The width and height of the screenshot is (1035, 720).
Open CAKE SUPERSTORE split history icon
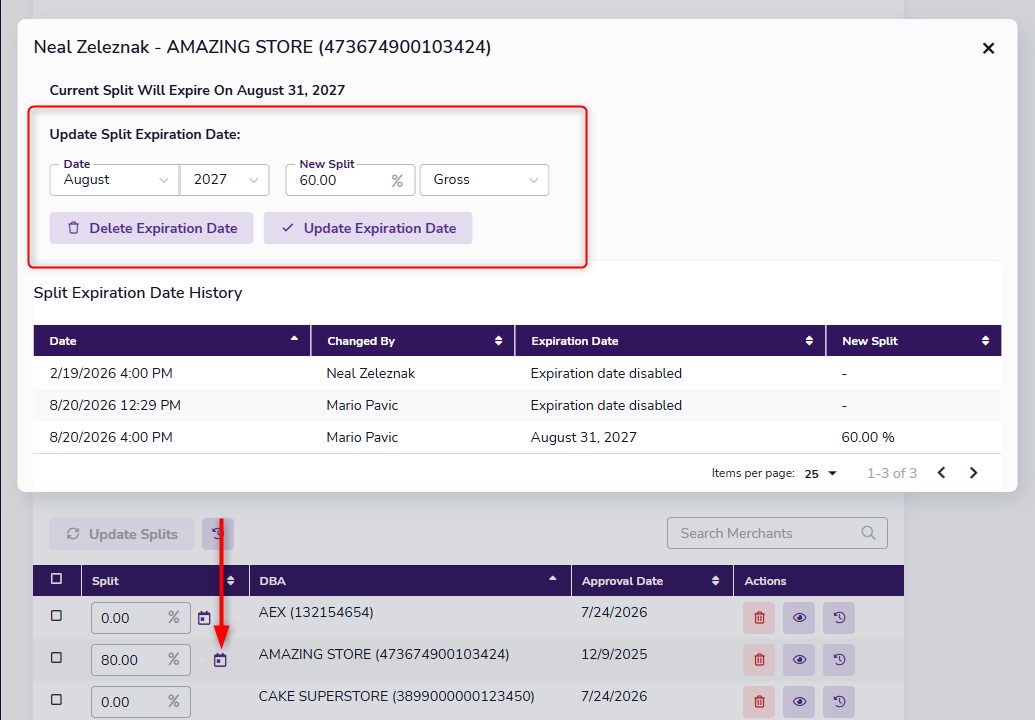click(x=839, y=702)
